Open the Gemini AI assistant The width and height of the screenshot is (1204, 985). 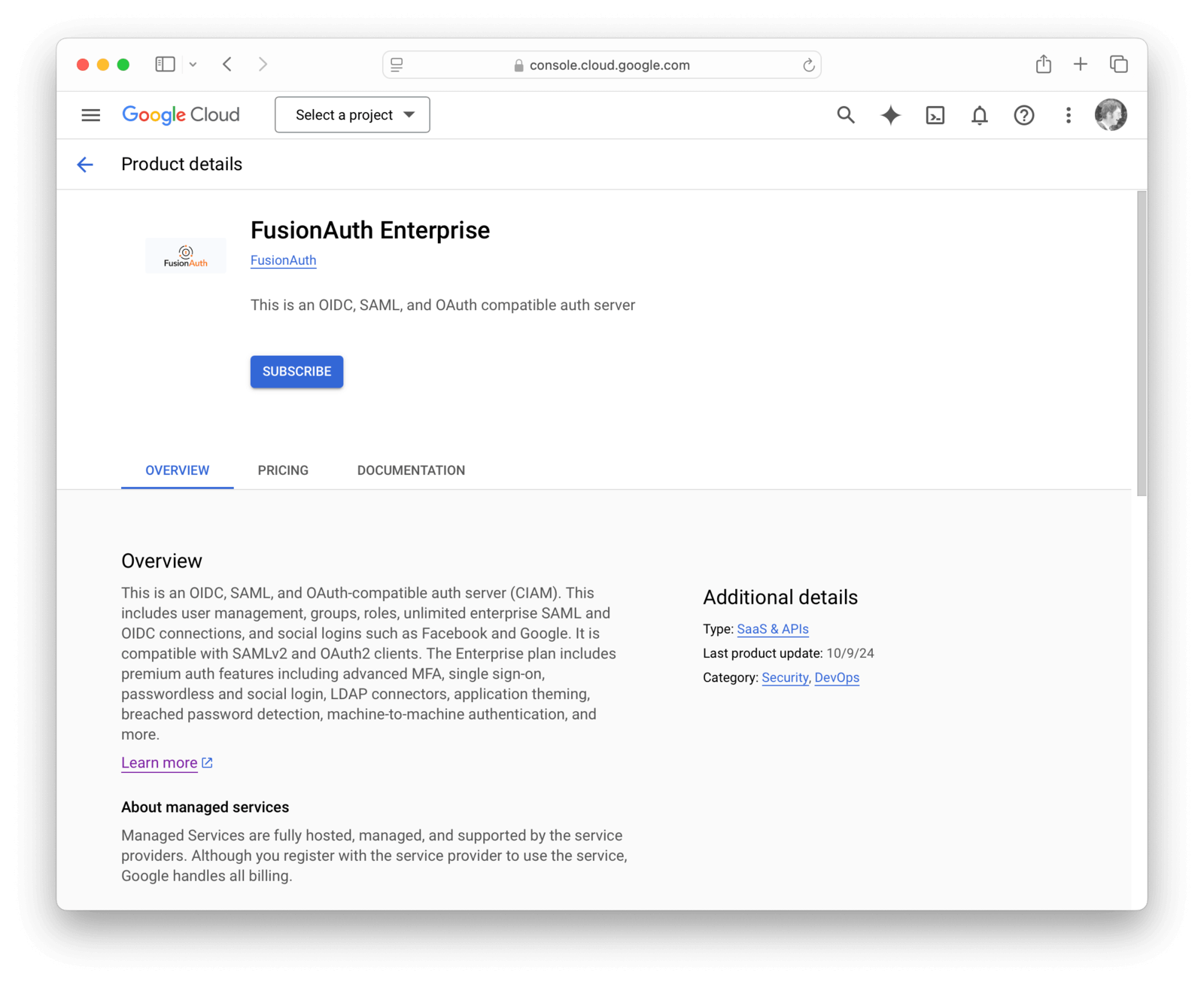coord(889,115)
